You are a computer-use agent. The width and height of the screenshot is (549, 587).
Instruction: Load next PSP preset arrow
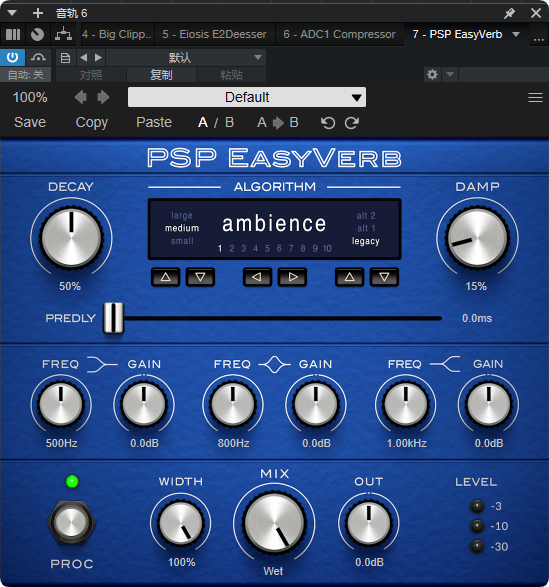coord(103,97)
